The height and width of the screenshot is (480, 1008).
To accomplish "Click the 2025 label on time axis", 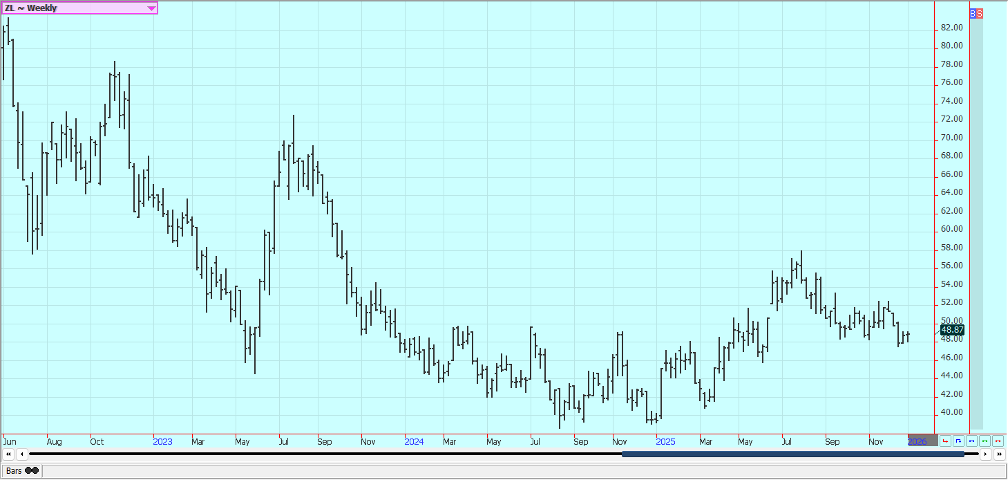I will click(x=666, y=440).
